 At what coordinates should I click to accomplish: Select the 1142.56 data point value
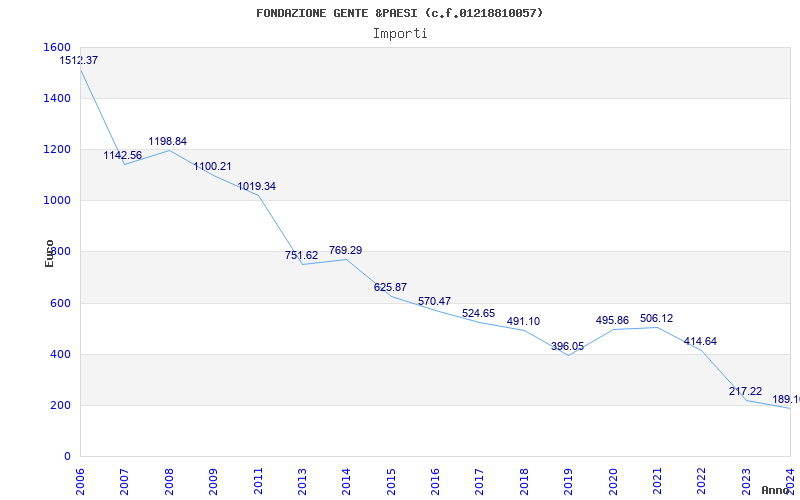click(x=123, y=156)
